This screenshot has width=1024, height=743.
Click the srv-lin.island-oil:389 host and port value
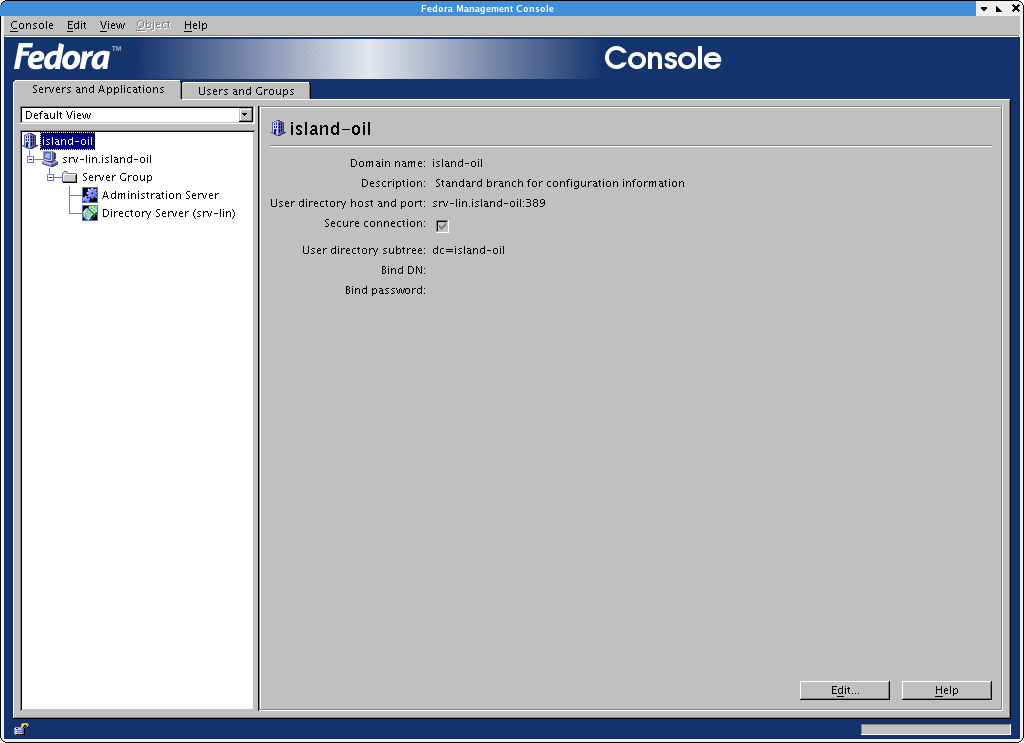coord(488,203)
